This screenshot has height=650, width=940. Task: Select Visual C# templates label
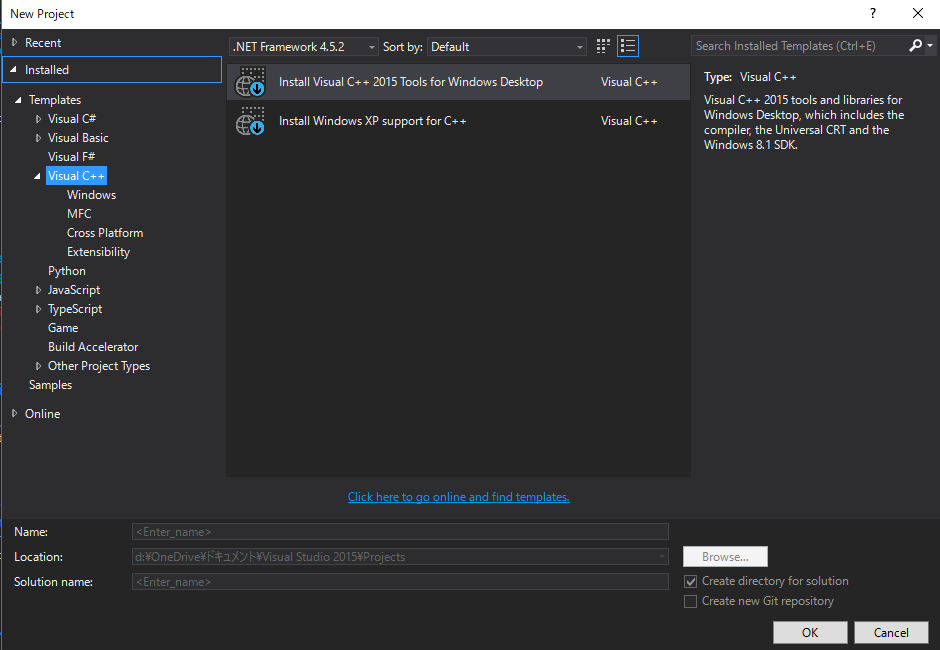(x=72, y=119)
